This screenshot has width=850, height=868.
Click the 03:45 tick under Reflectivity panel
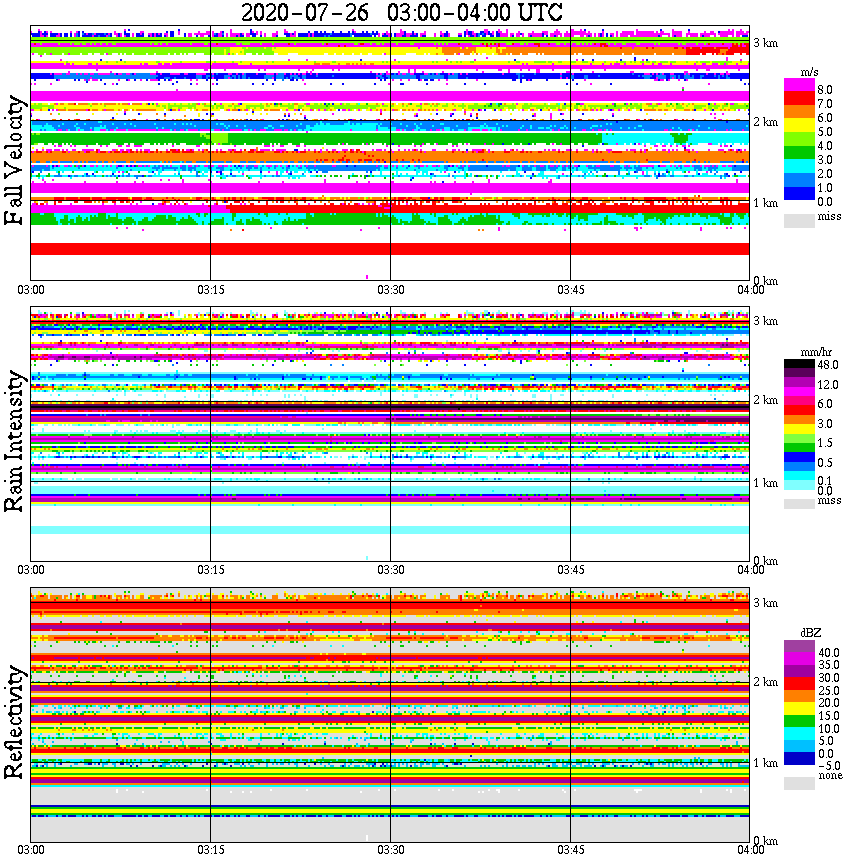click(x=571, y=850)
